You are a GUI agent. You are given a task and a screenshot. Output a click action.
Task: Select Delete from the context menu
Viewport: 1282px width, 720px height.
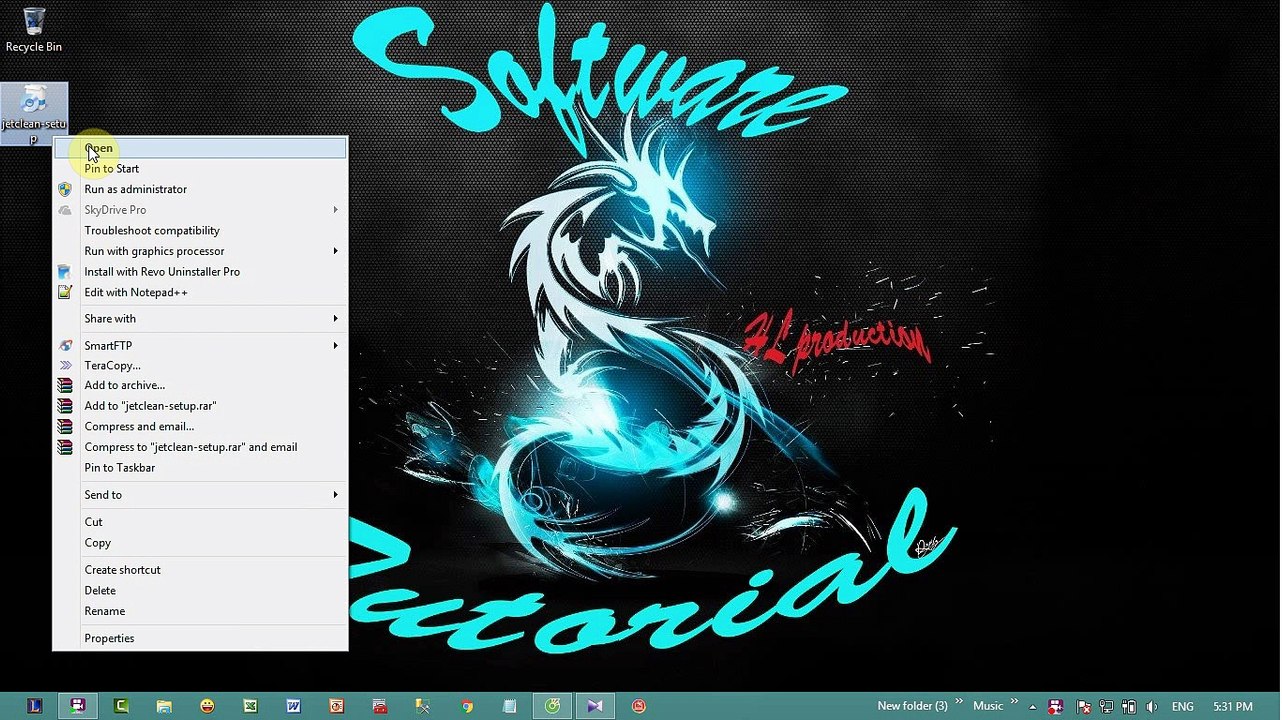[x=200, y=591]
